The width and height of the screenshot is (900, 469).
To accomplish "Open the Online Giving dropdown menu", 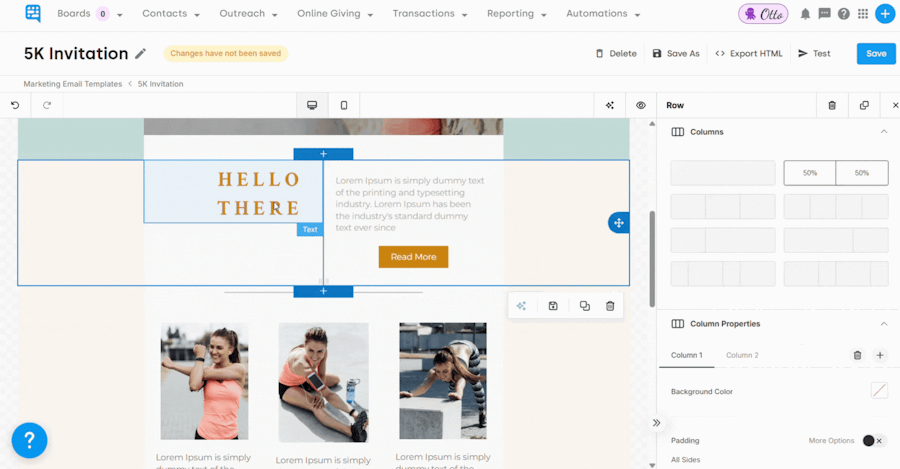I will [335, 14].
